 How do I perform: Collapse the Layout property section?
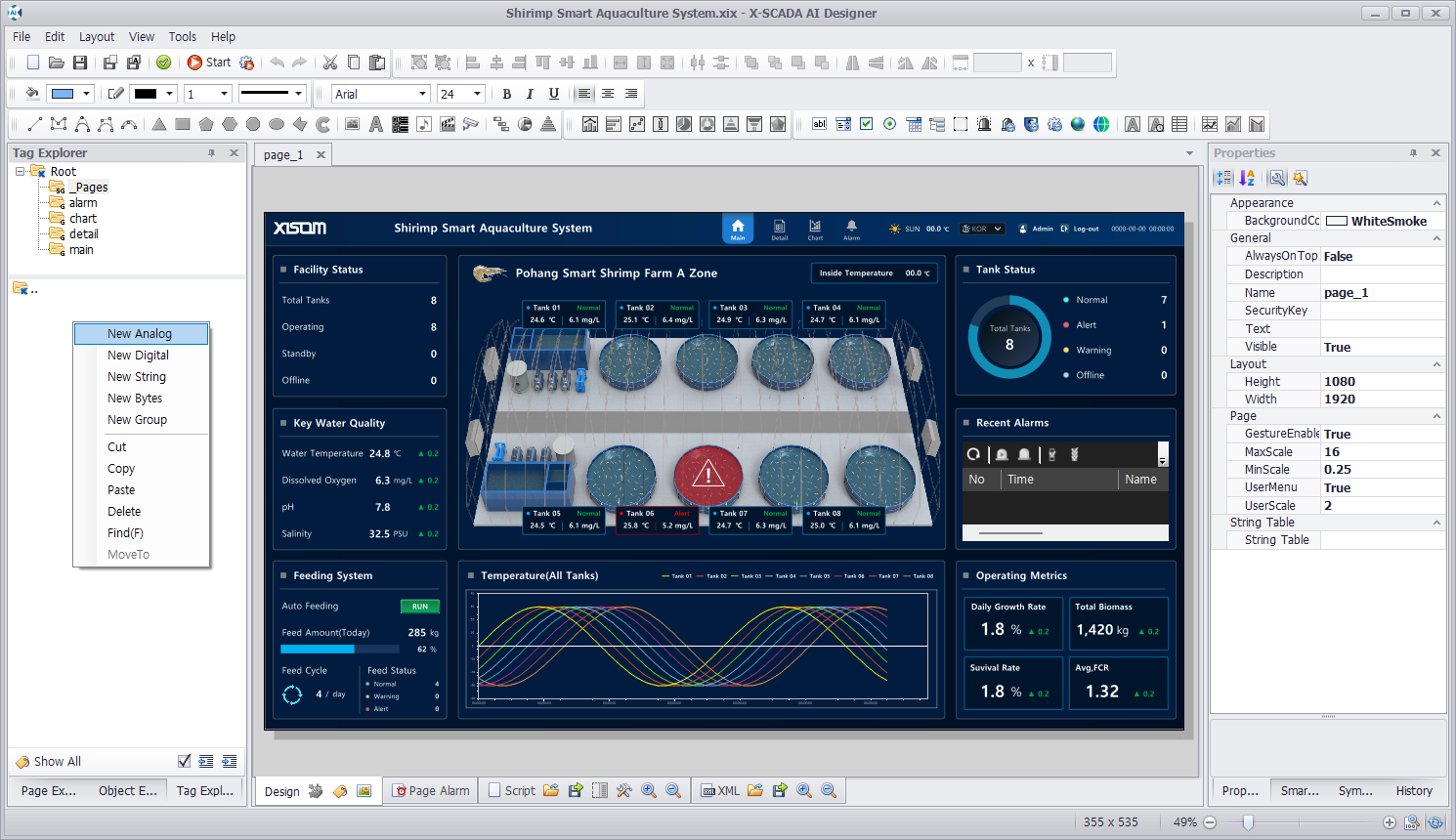(1436, 364)
